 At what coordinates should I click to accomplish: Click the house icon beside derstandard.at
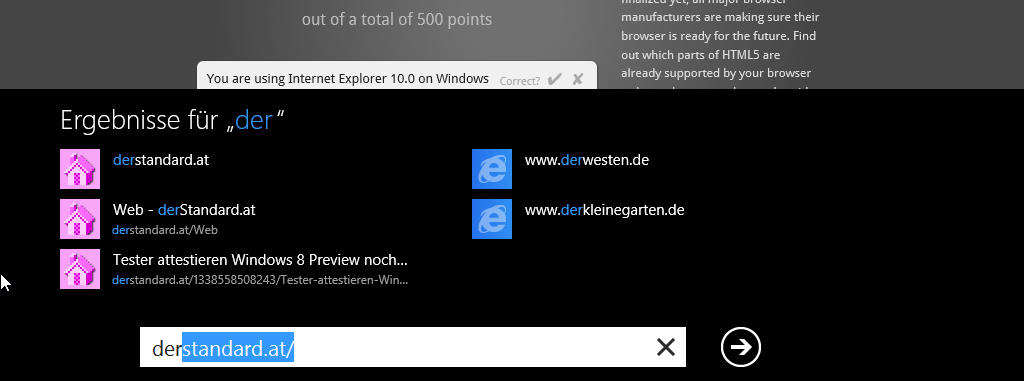(80, 169)
